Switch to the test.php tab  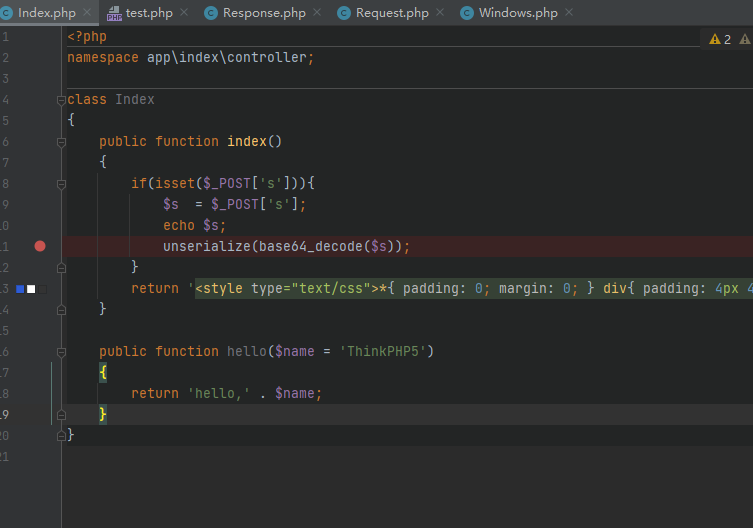click(149, 13)
